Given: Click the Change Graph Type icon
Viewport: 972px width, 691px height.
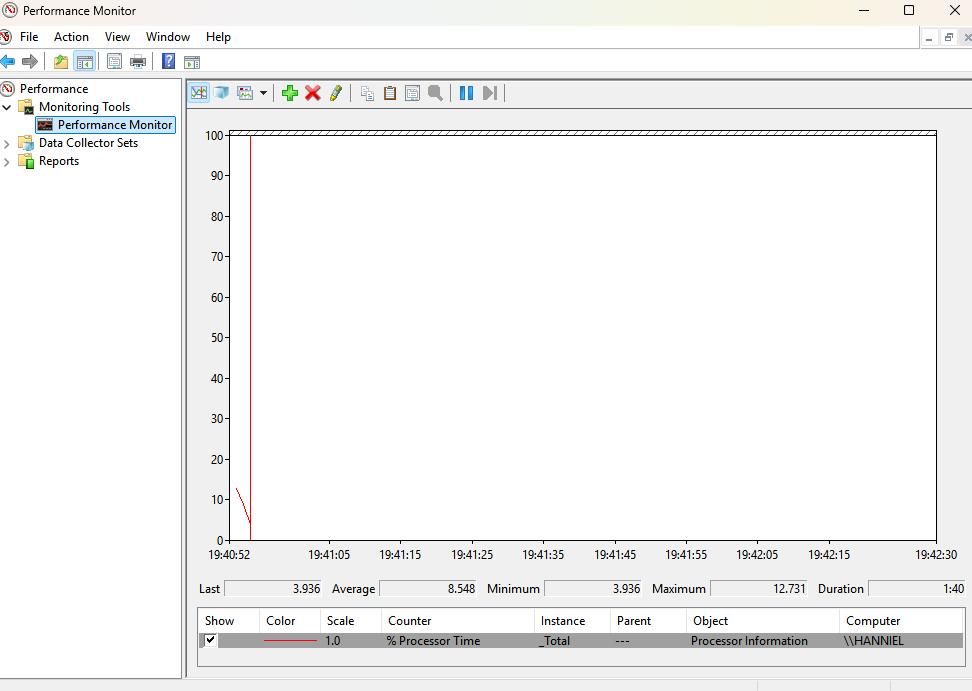Looking at the screenshot, I should 245,93.
